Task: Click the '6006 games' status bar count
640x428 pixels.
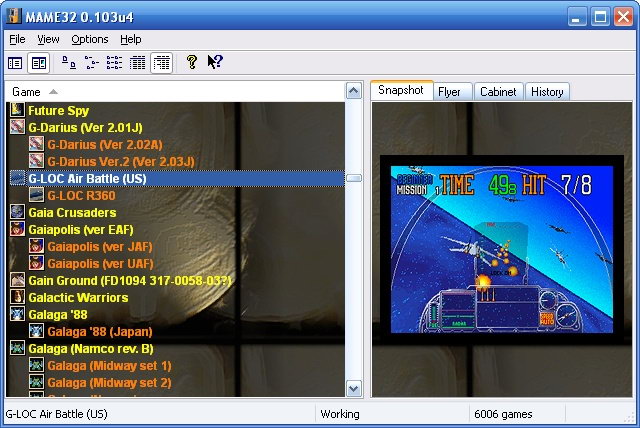Action: coord(503,414)
